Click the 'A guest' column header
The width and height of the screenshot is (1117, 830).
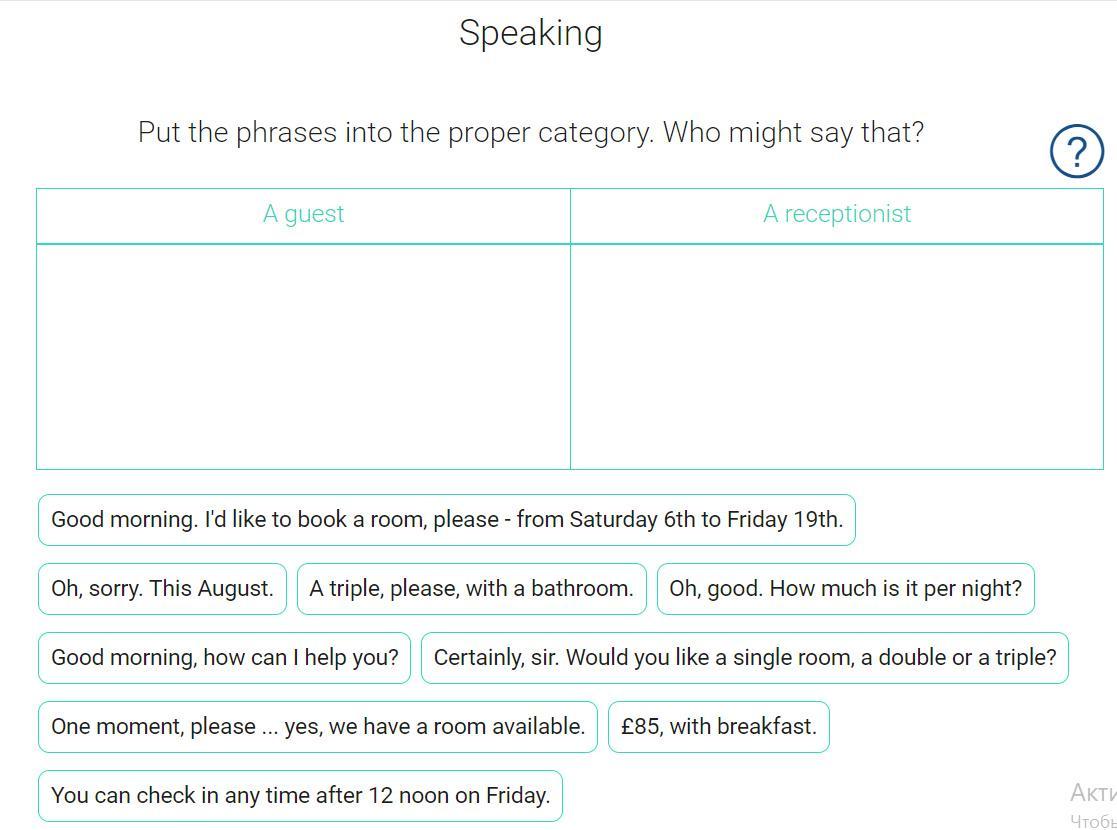click(x=303, y=215)
